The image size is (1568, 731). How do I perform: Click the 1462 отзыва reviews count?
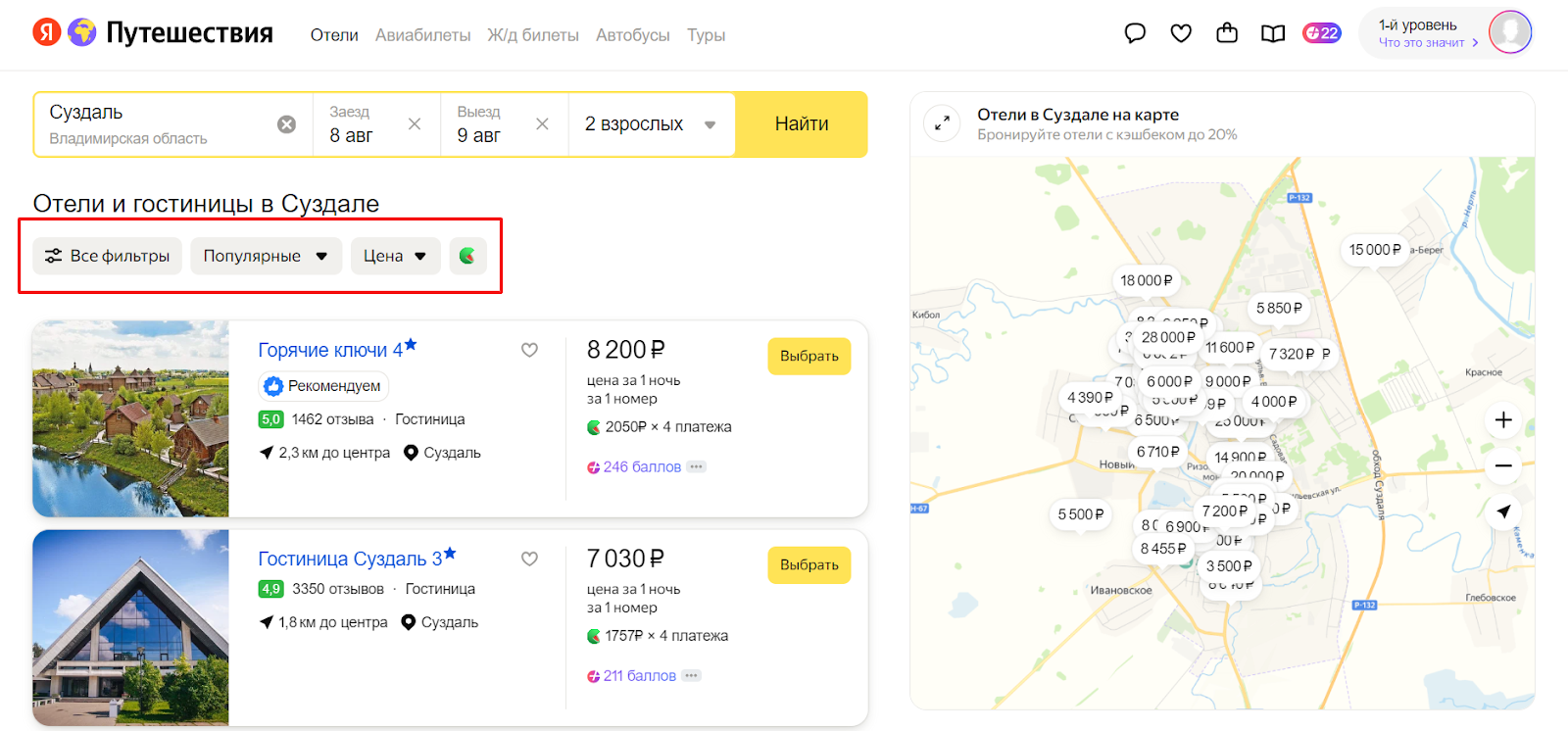[332, 419]
